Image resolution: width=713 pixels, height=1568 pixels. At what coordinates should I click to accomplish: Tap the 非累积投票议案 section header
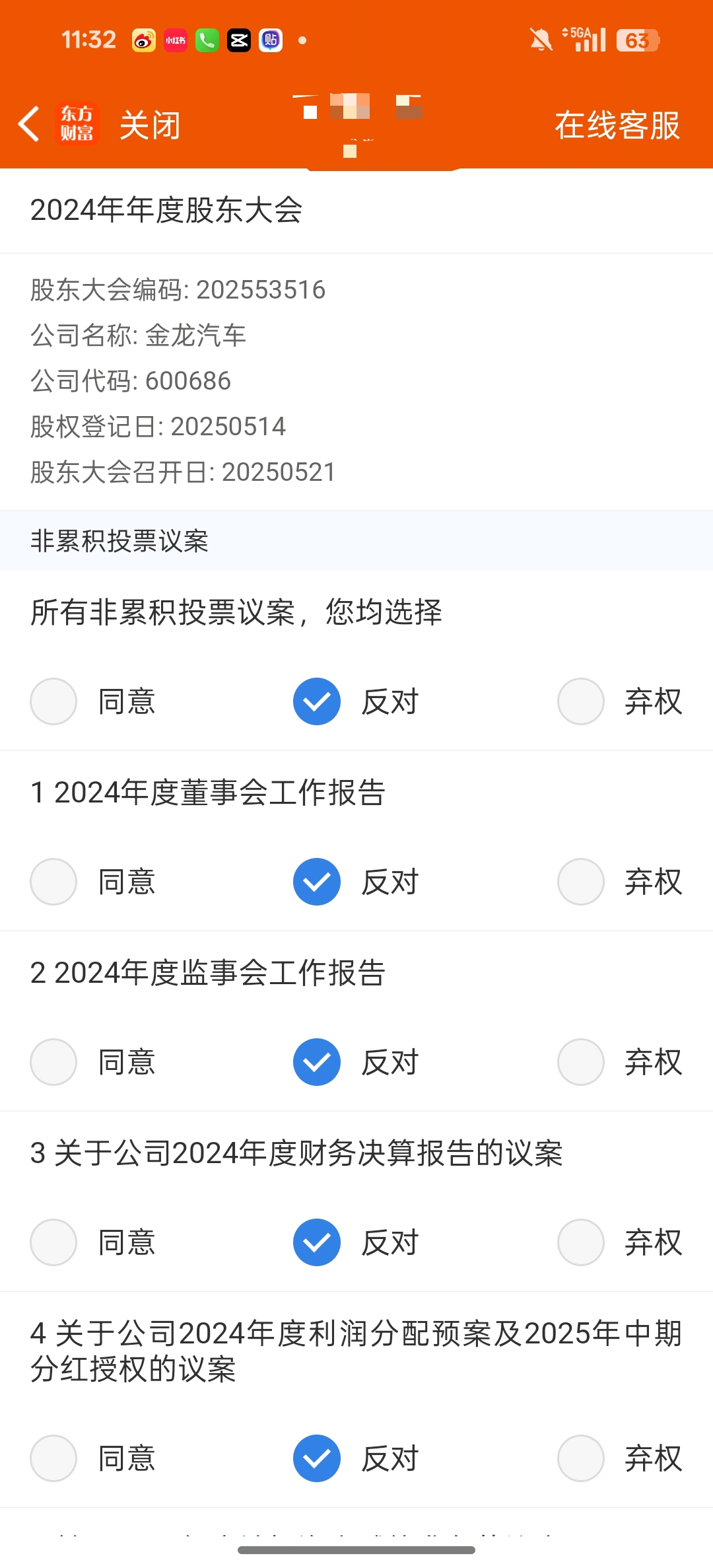[356, 541]
